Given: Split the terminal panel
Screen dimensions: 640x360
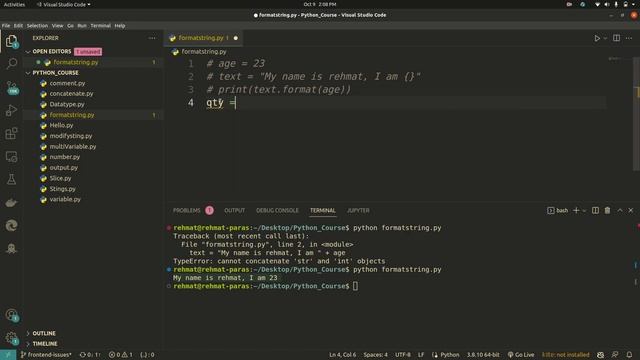Looking at the screenshot, I should [596, 210].
